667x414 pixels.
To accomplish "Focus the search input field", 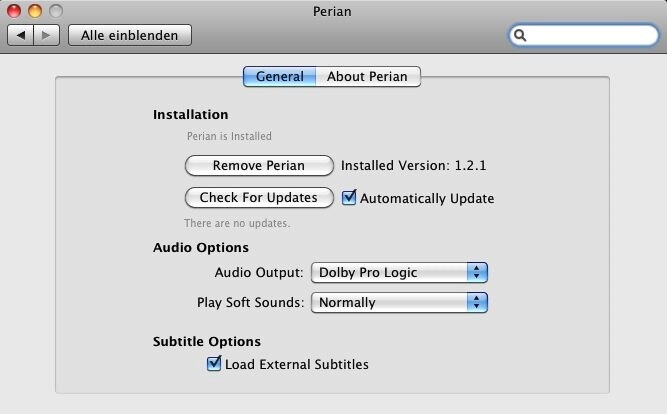I will 590,35.
